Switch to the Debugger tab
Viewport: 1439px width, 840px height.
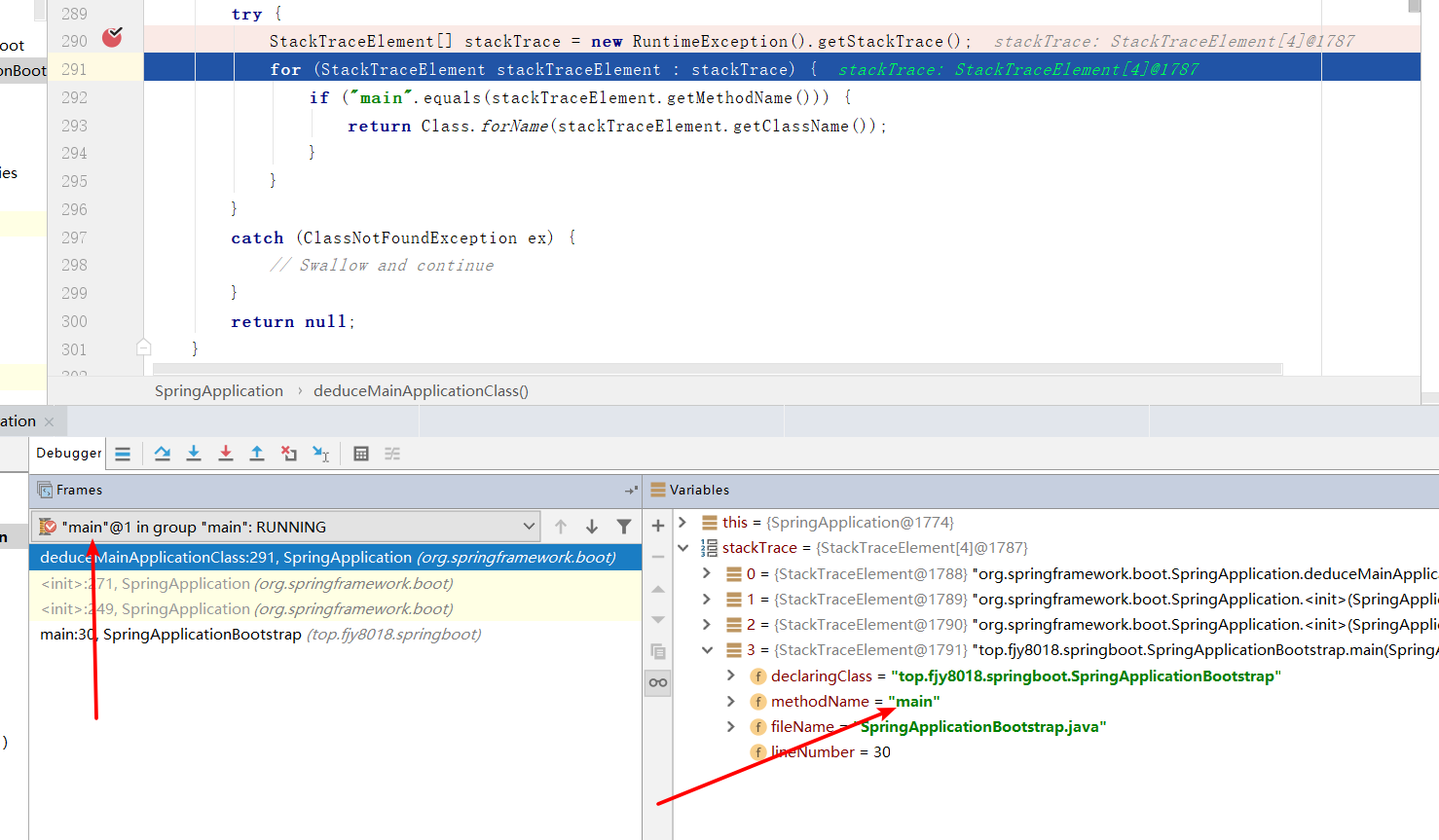(68, 453)
